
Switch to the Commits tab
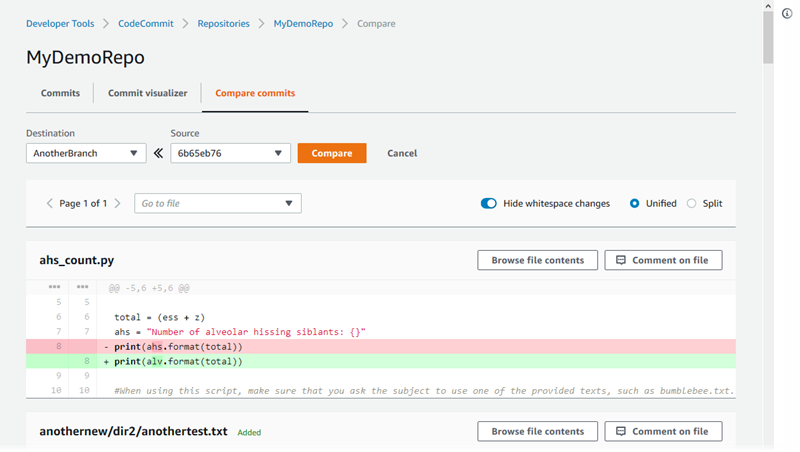(60, 93)
